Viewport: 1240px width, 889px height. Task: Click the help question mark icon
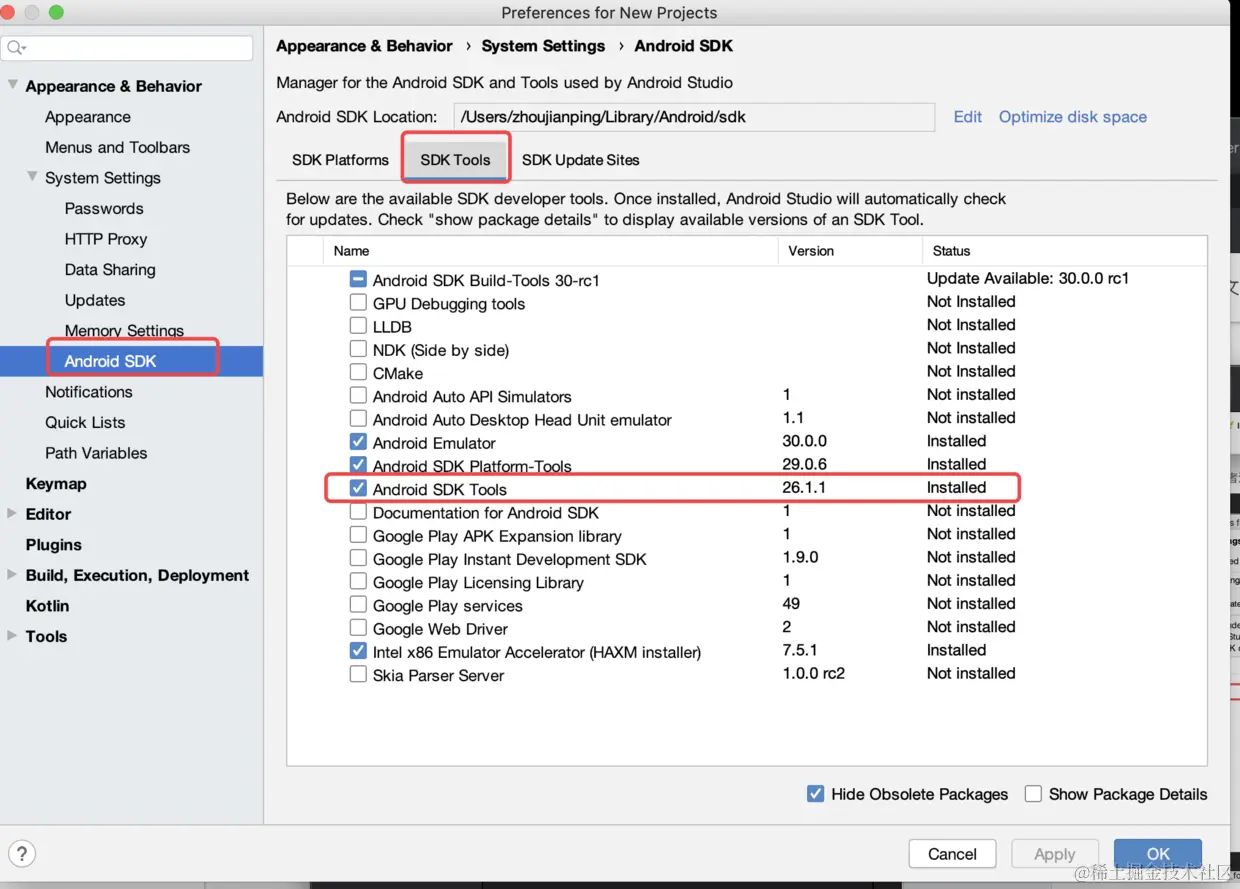22,854
